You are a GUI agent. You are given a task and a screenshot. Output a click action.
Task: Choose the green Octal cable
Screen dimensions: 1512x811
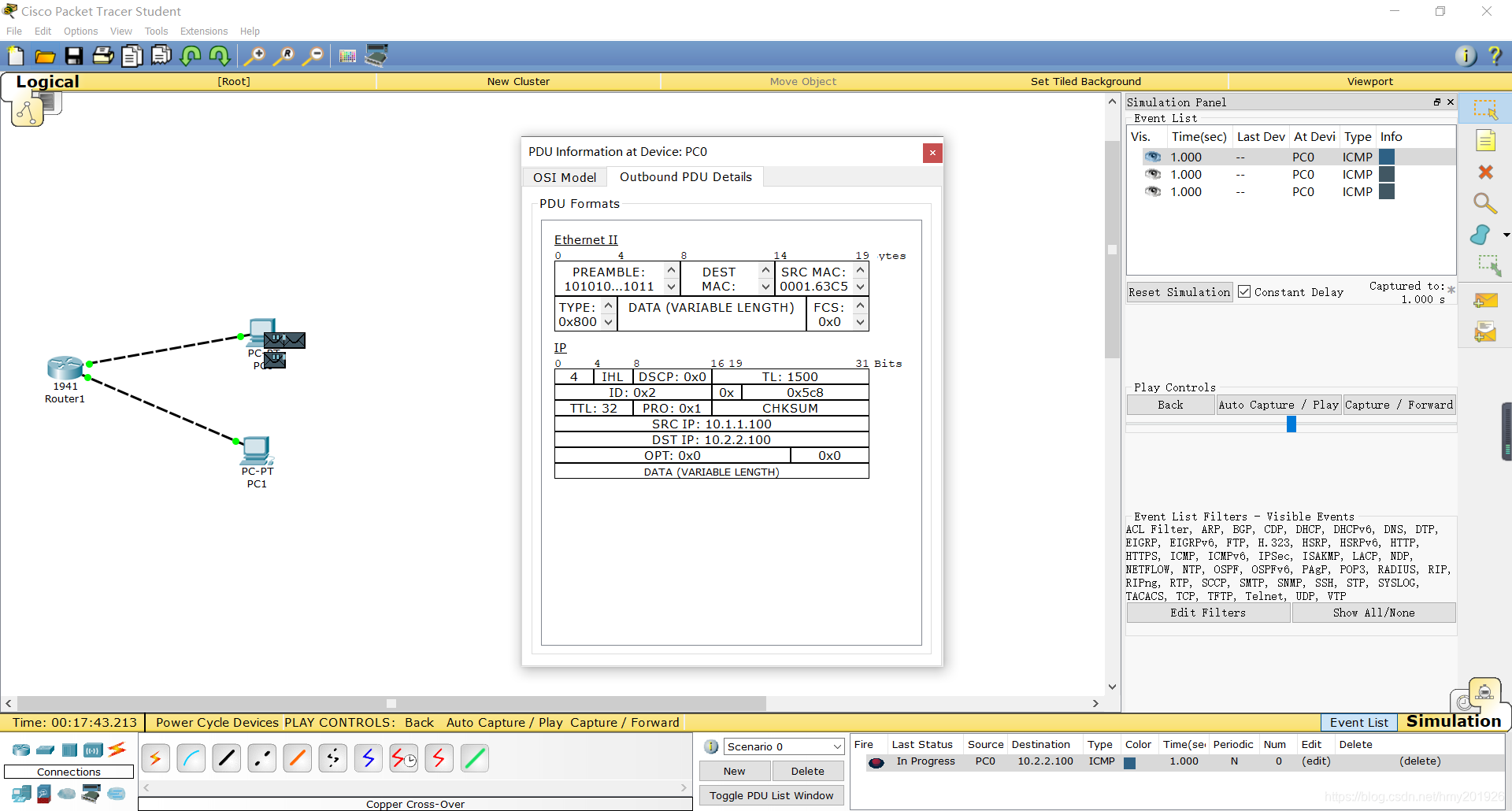pos(475,758)
